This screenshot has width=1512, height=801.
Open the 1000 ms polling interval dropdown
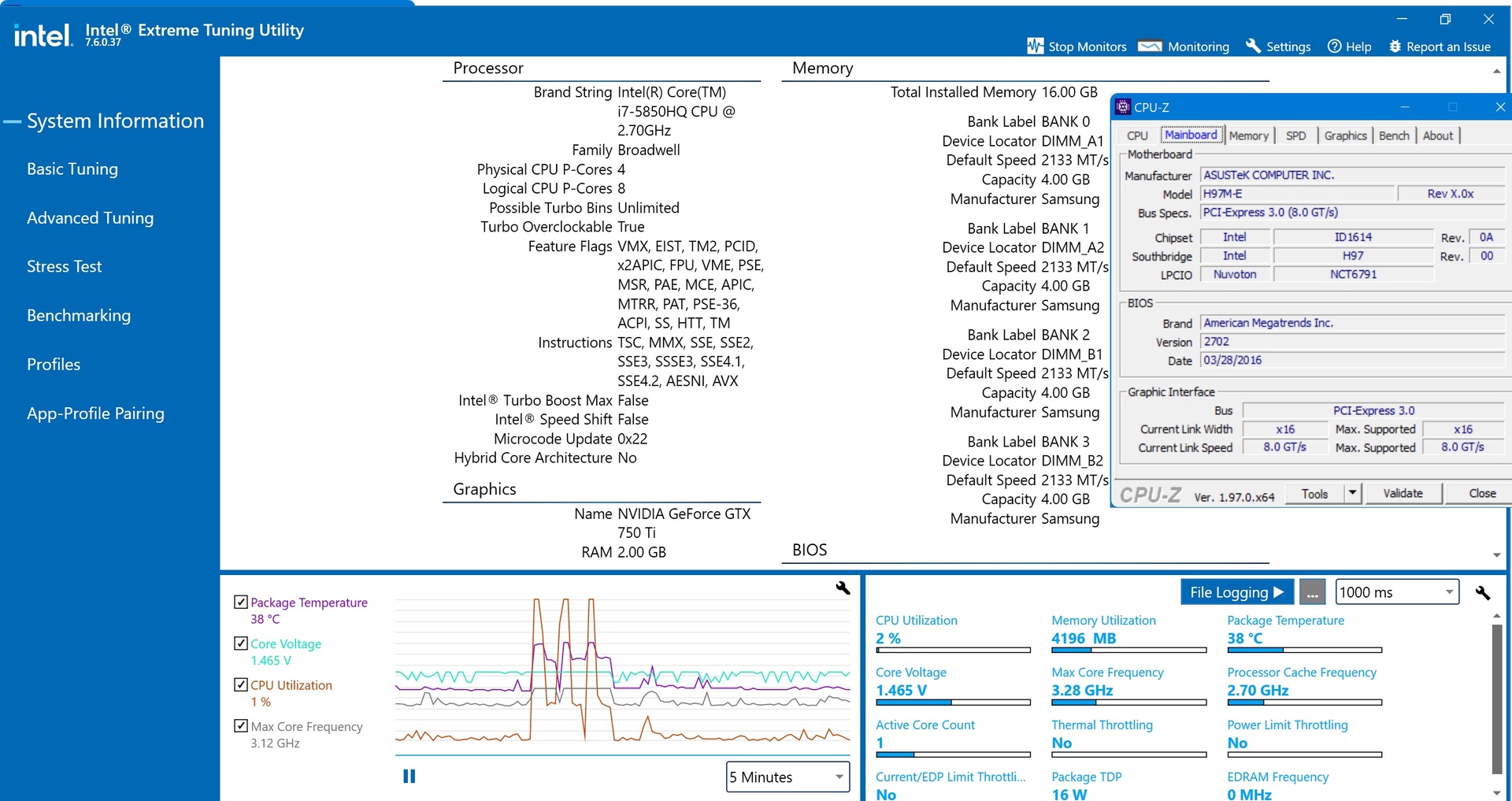[1397, 592]
